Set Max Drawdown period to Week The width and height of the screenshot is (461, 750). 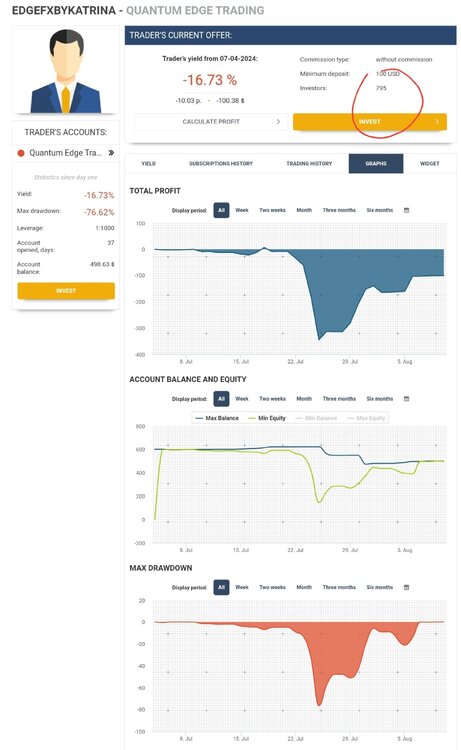(x=242, y=587)
